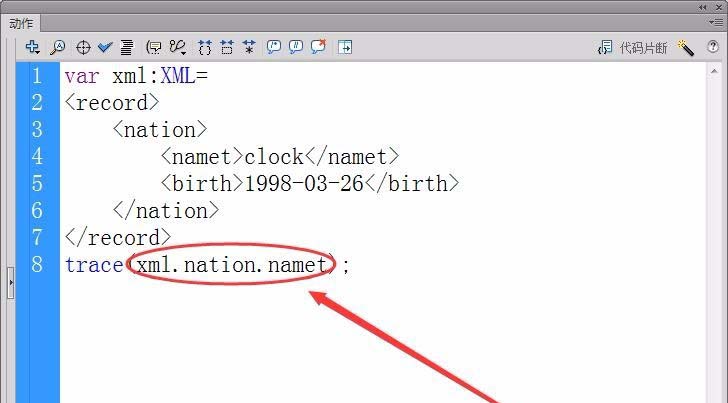Click the opening <nation> tag
Image resolution: width=728 pixels, height=403 pixels.
tap(160, 130)
